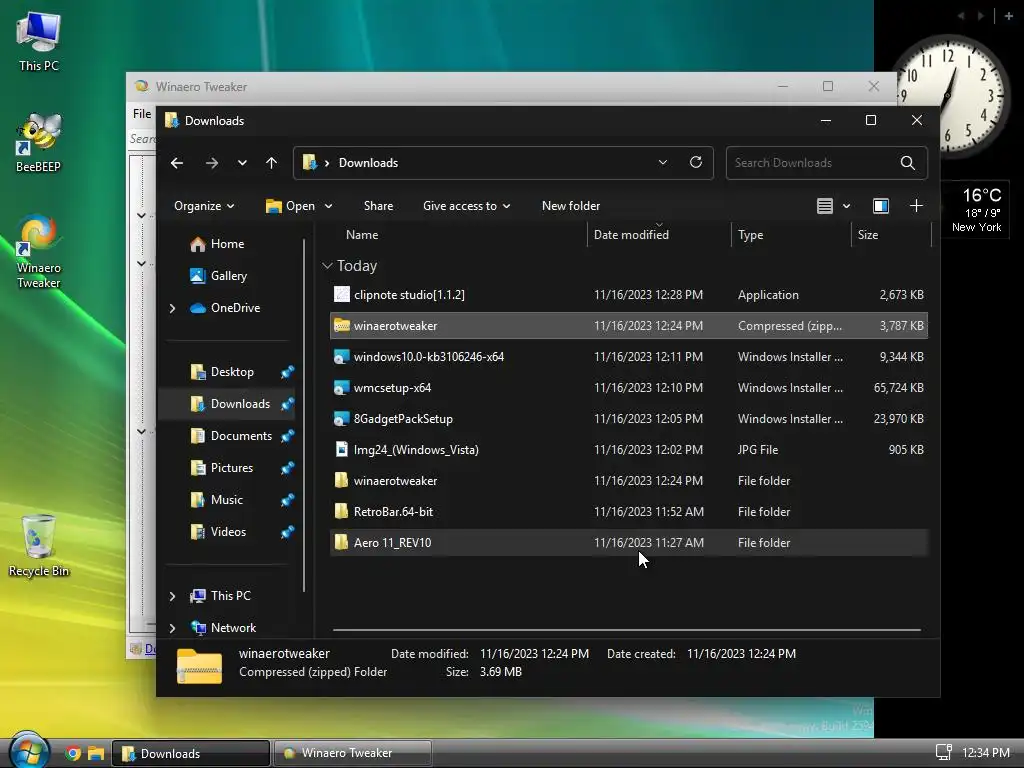This screenshot has height=768, width=1024.
Task: Expand the Open dropdown arrow
Action: (x=328, y=206)
